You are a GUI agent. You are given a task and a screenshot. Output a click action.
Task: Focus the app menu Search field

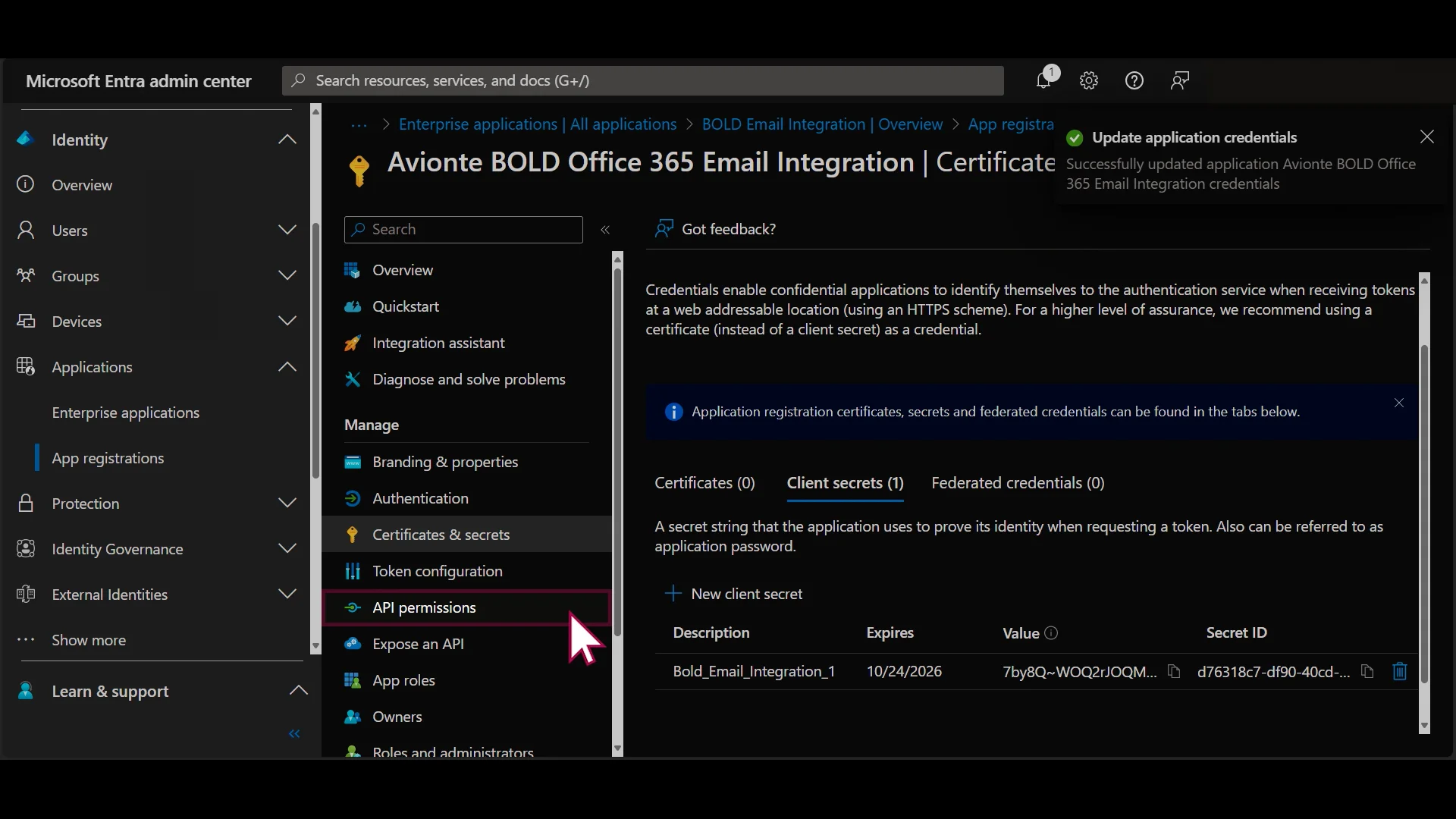463,230
